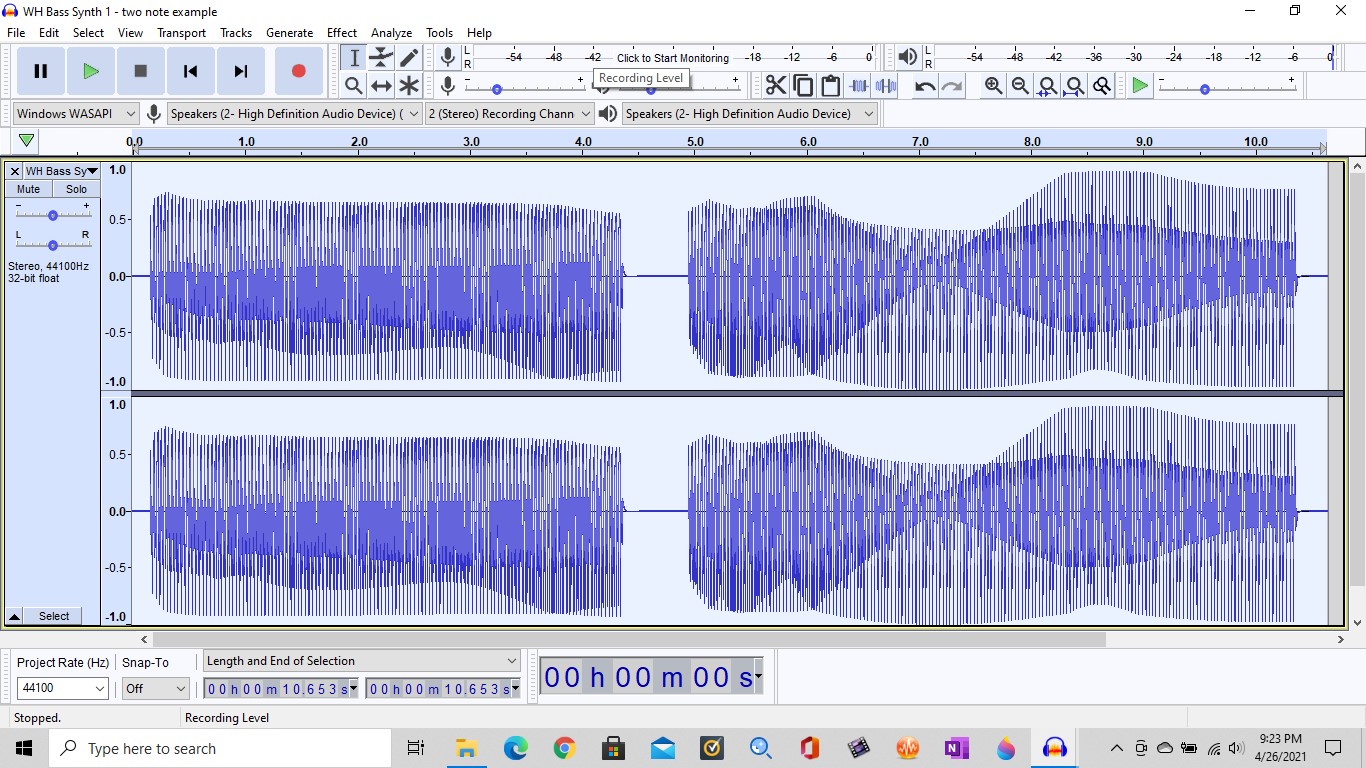Solo the WH Bass Synth track
1366x768 pixels.
pos(76,189)
